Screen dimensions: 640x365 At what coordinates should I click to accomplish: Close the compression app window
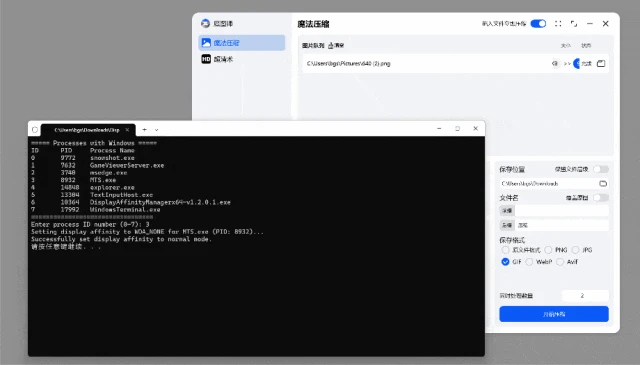[606, 24]
